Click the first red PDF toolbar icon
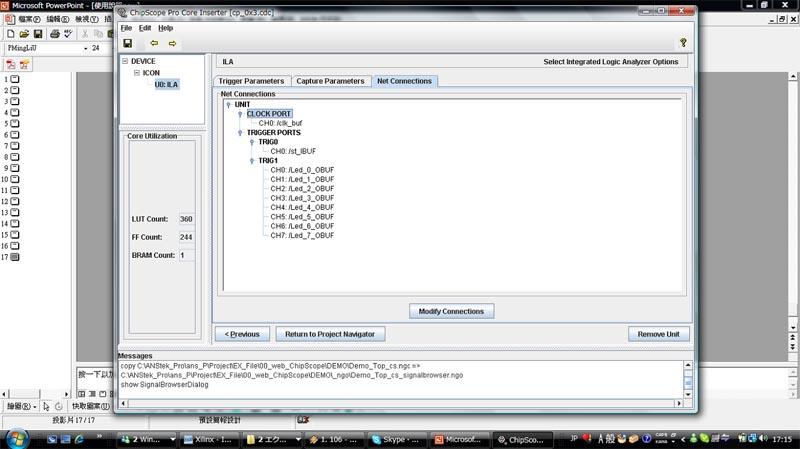Viewport: 800px width, 449px height. [11, 65]
